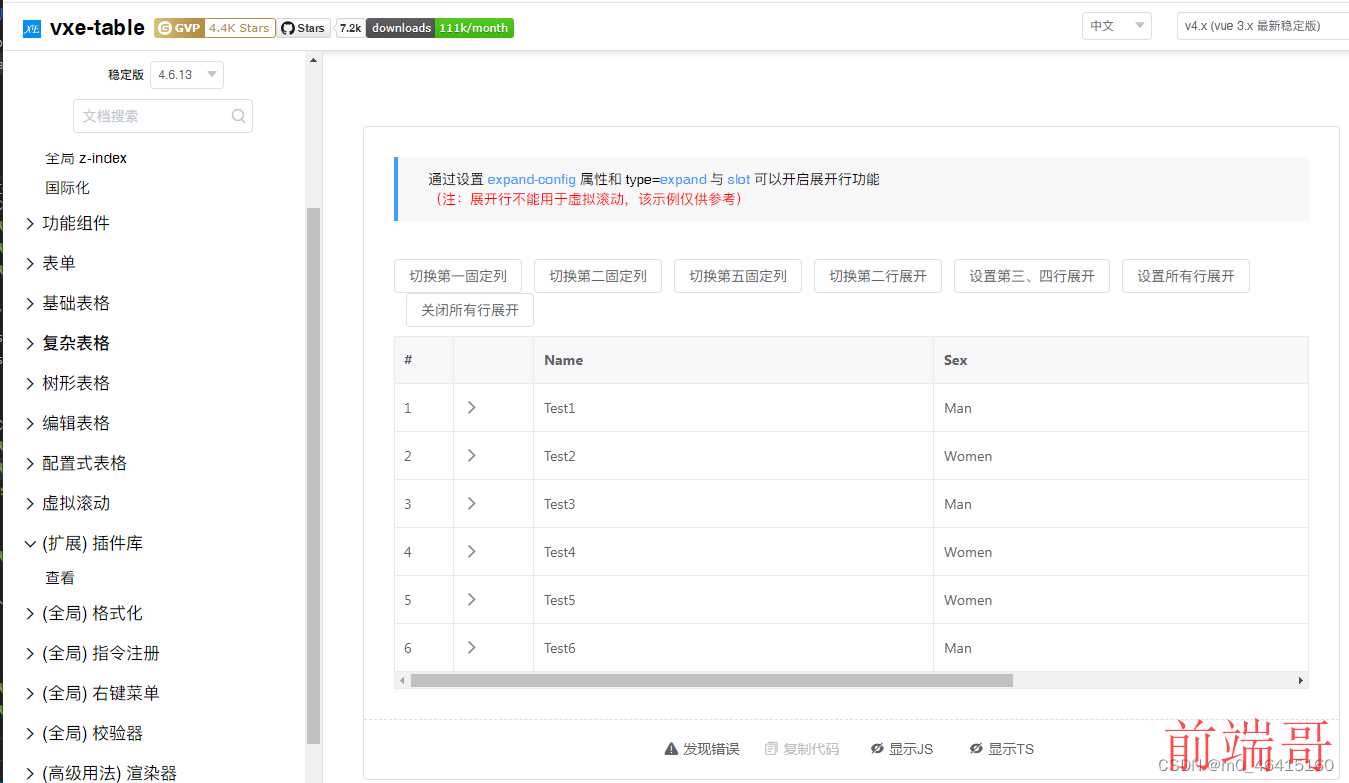Expand the 表单 menu section
Screen dimensions: 1349x783
(x=50, y=264)
